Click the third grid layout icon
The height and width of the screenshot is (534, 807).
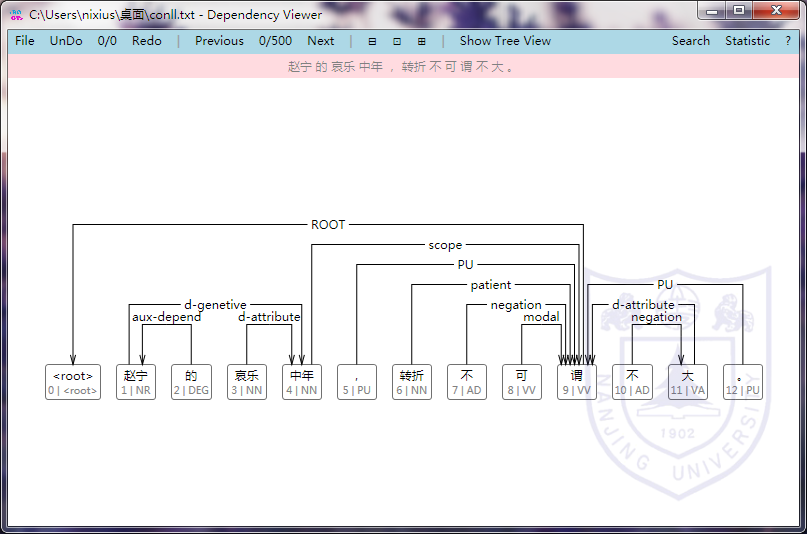pyautogui.click(x=421, y=41)
